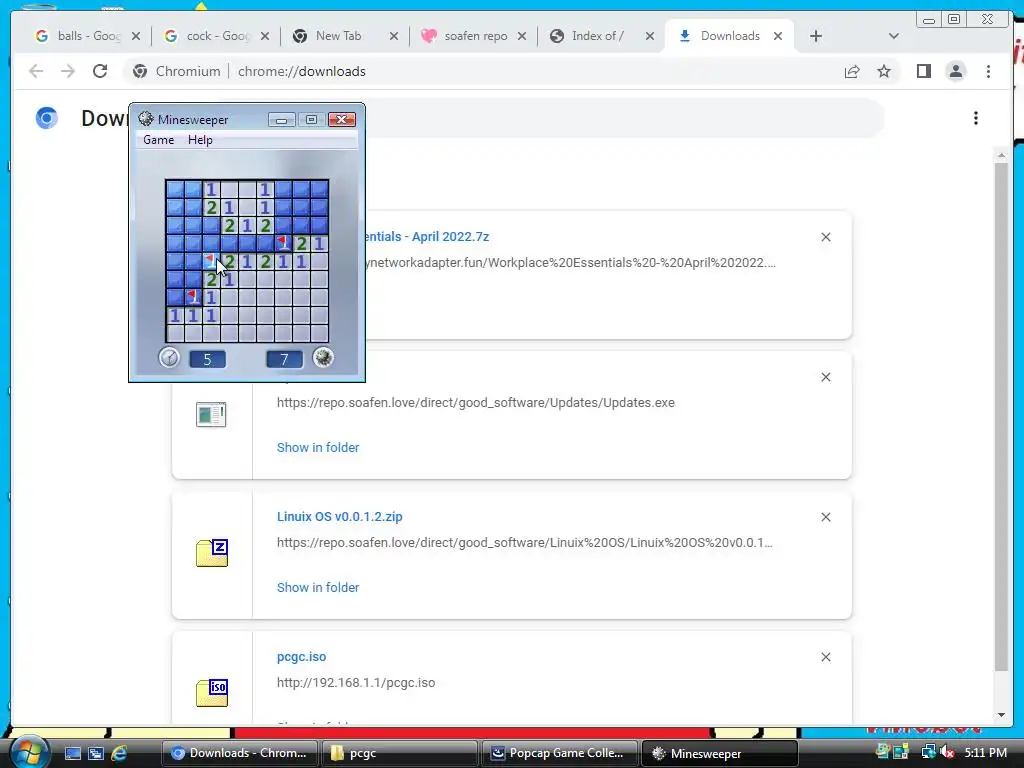Activate the Popcap Game Collection taskbar button
Viewport: 1024px width, 768px height.
point(559,753)
